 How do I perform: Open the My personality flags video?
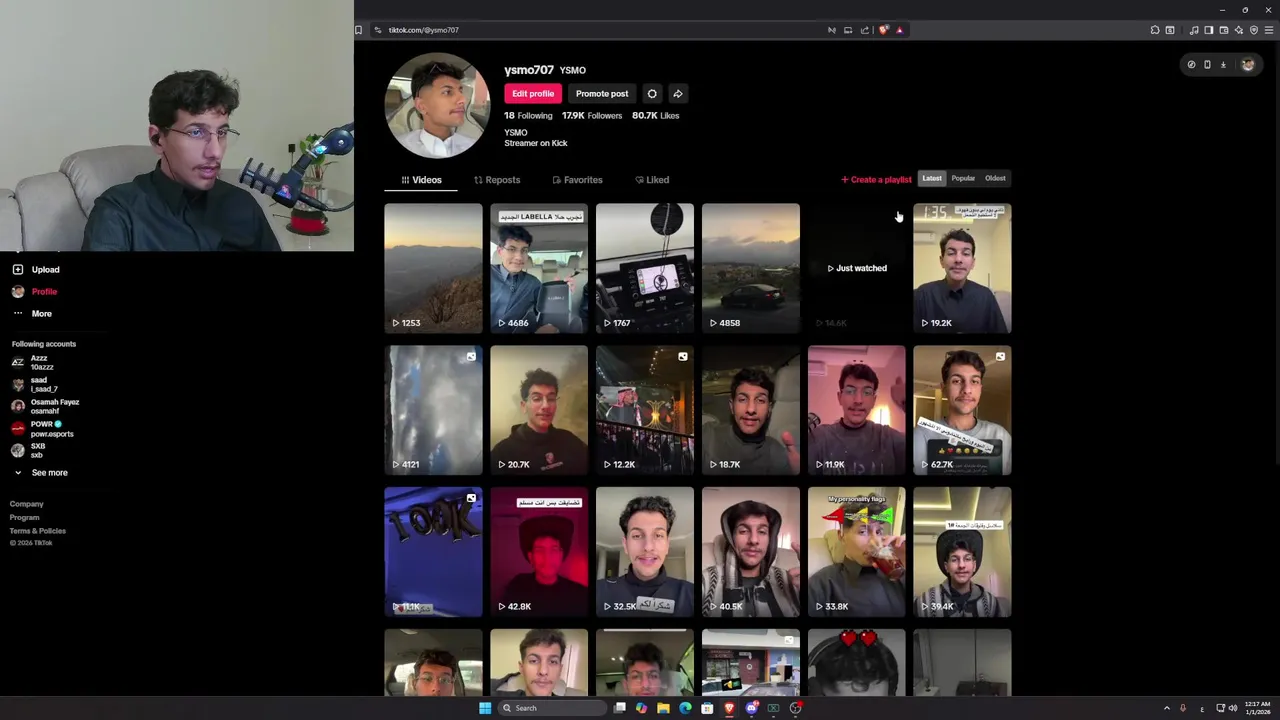(x=857, y=552)
